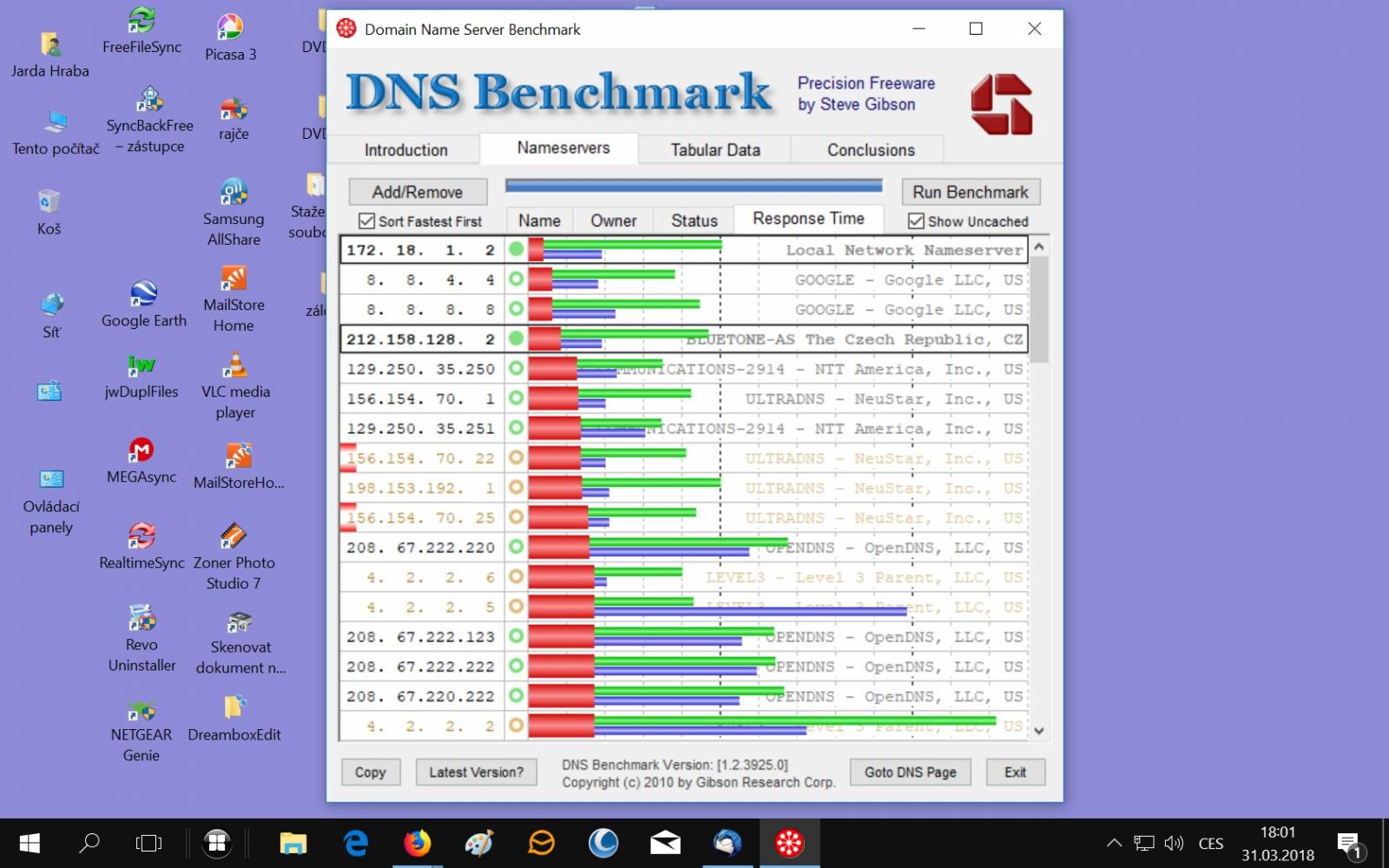Select the 129.250.35.250 nameserver row
This screenshot has height=868, width=1389.
(x=683, y=369)
